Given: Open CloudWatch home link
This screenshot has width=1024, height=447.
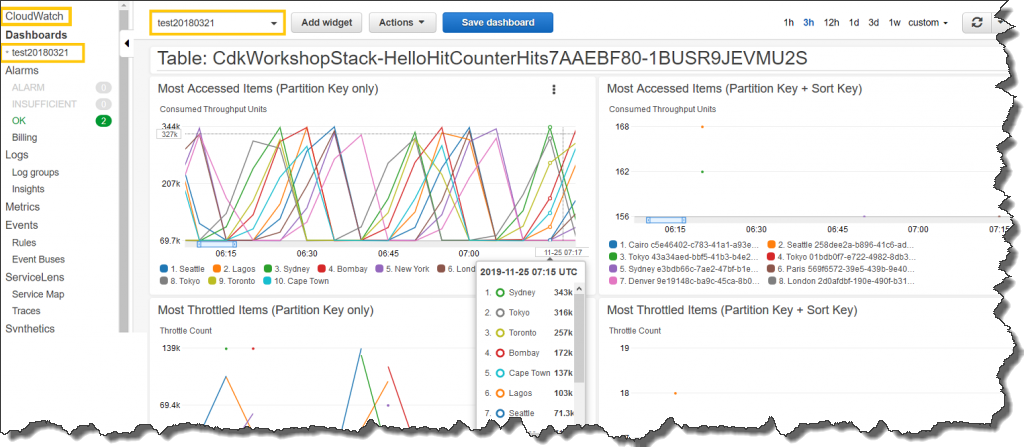Looking at the screenshot, I should (37, 16).
